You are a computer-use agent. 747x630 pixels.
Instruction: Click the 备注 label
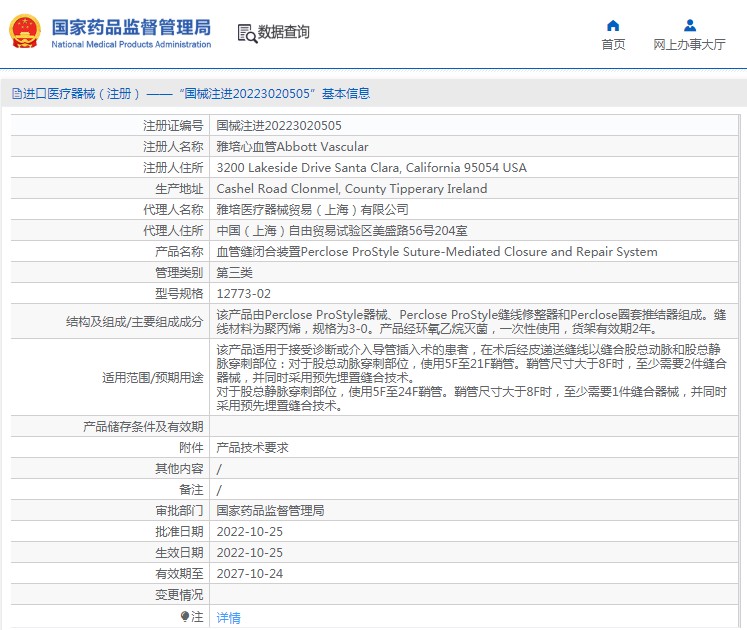pos(192,489)
